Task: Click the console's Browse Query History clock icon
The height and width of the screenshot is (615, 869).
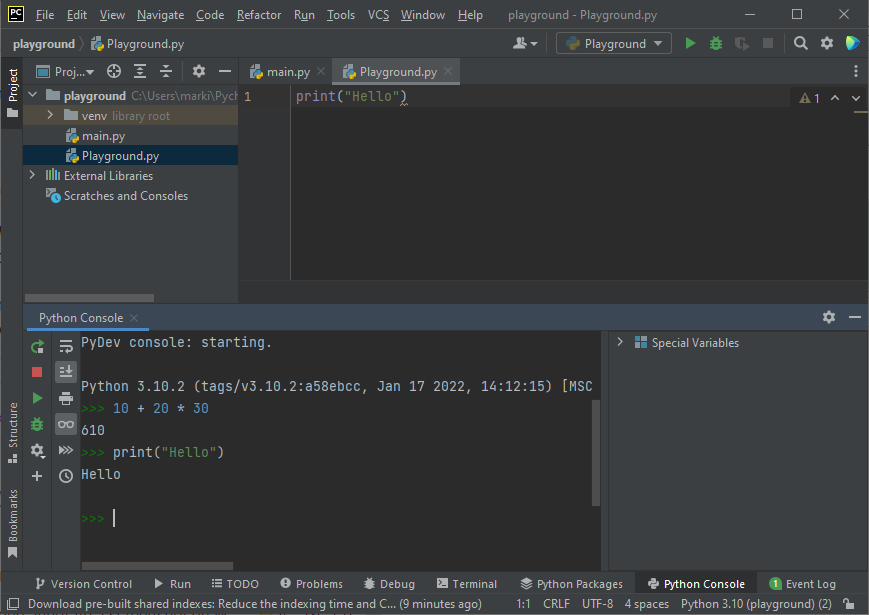Action: (x=66, y=476)
